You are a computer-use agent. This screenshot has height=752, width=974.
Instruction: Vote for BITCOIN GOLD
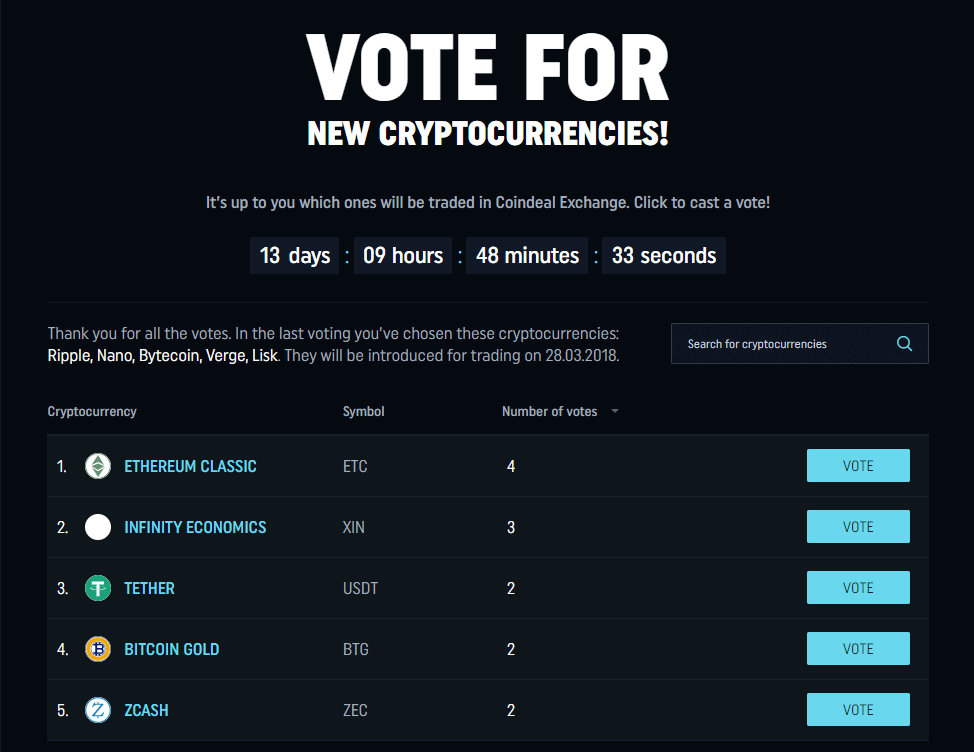click(x=857, y=648)
